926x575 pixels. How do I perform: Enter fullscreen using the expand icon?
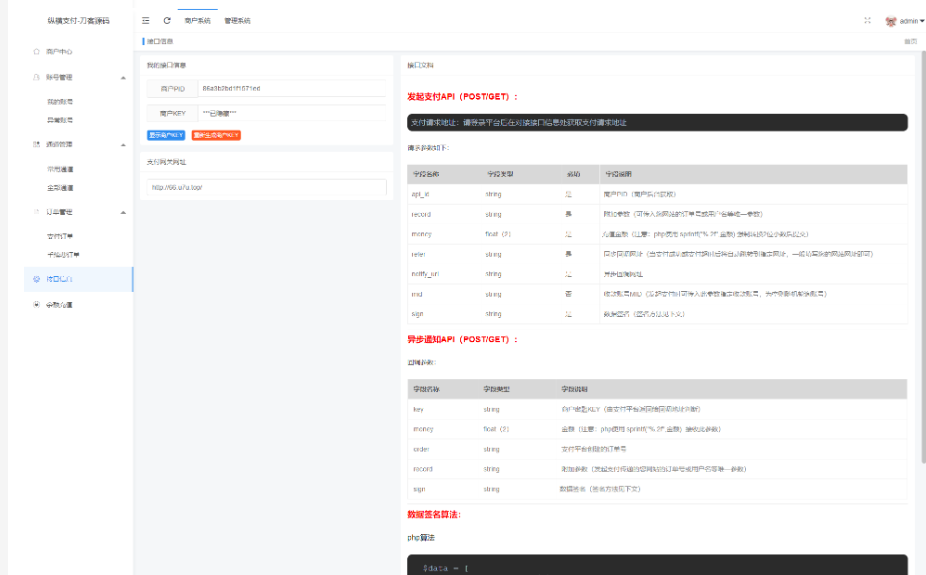click(x=867, y=20)
